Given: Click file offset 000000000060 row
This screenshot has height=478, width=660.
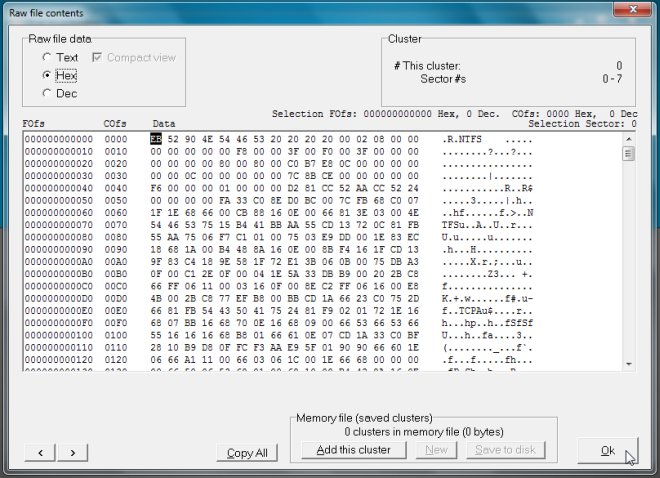Looking at the screenshot, I should pyautogui.click(x=59, y=212).
